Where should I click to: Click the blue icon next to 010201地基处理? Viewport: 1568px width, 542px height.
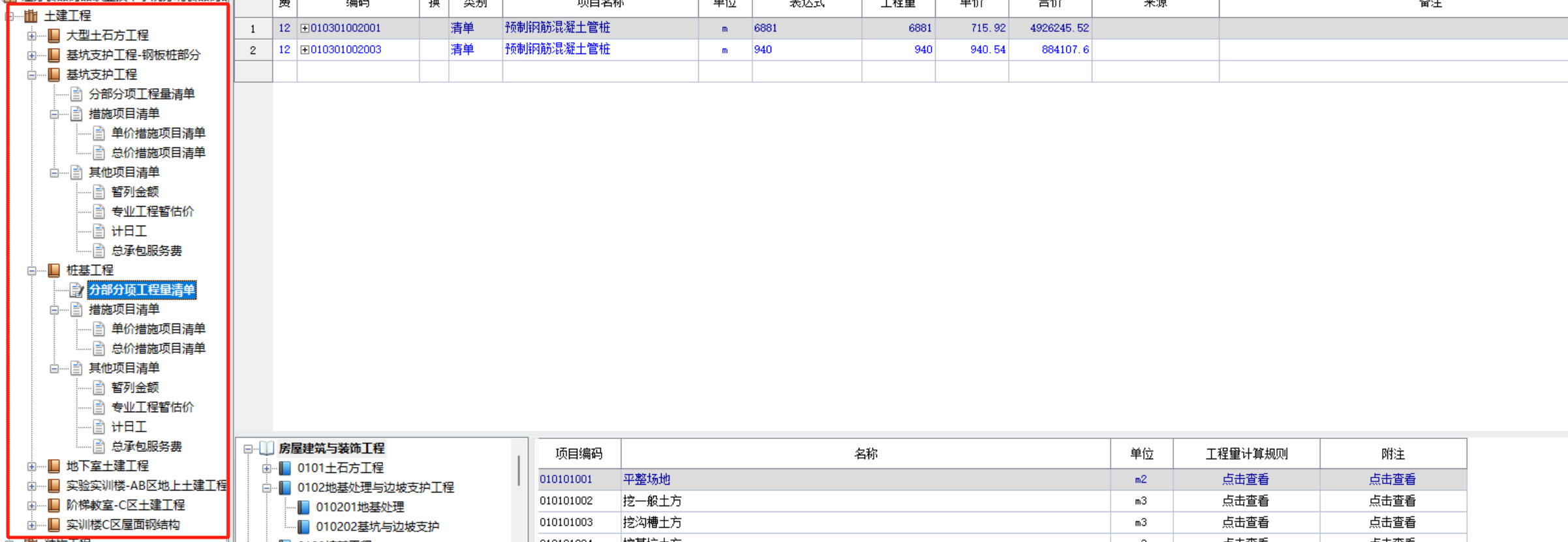tap(303, 507)
